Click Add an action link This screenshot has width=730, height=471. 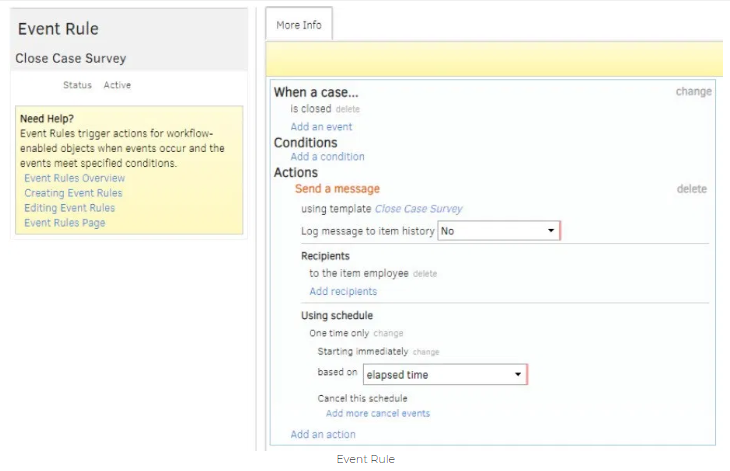[x=323, y=435]
